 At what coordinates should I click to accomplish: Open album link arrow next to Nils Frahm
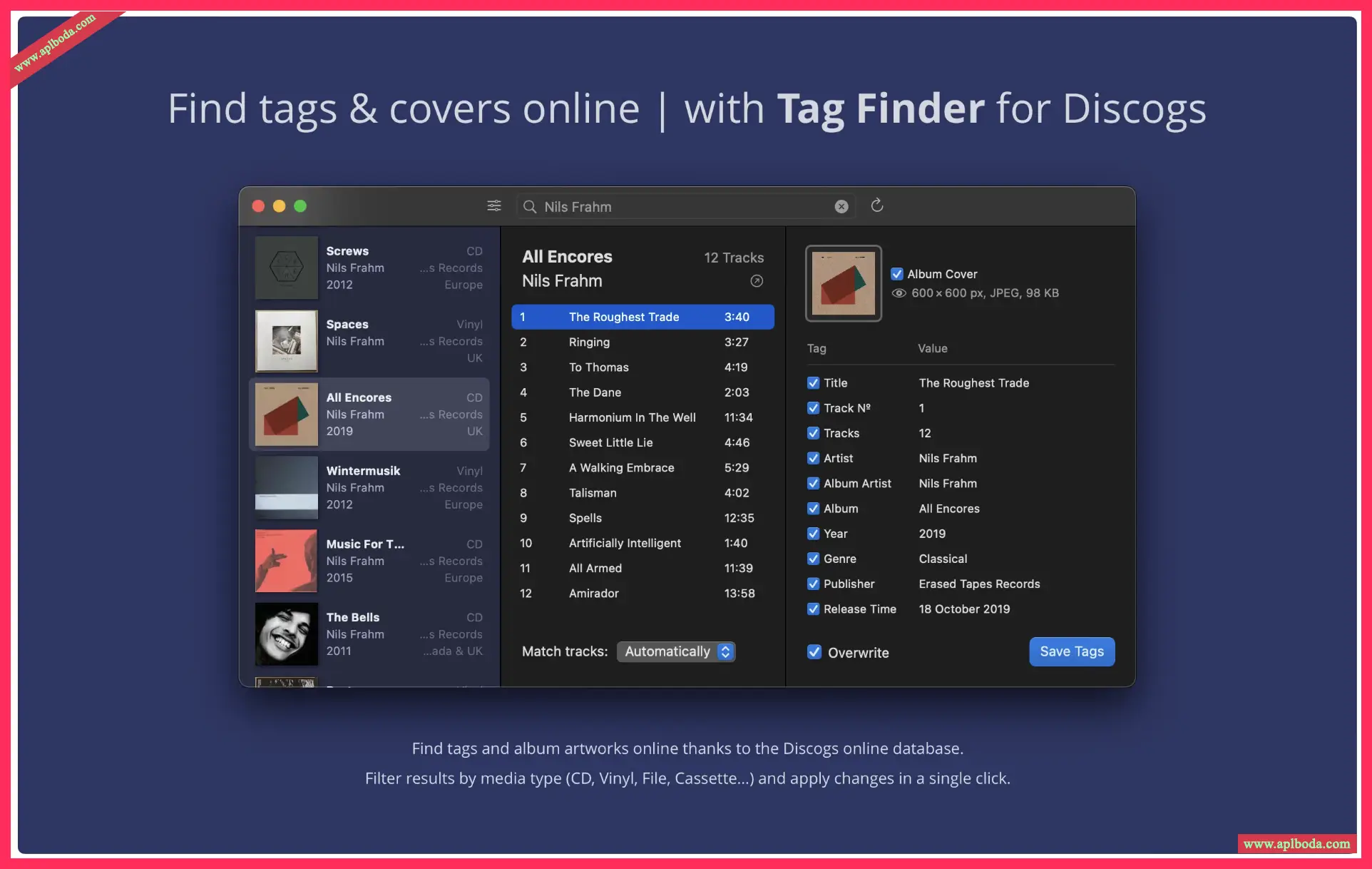757,281
